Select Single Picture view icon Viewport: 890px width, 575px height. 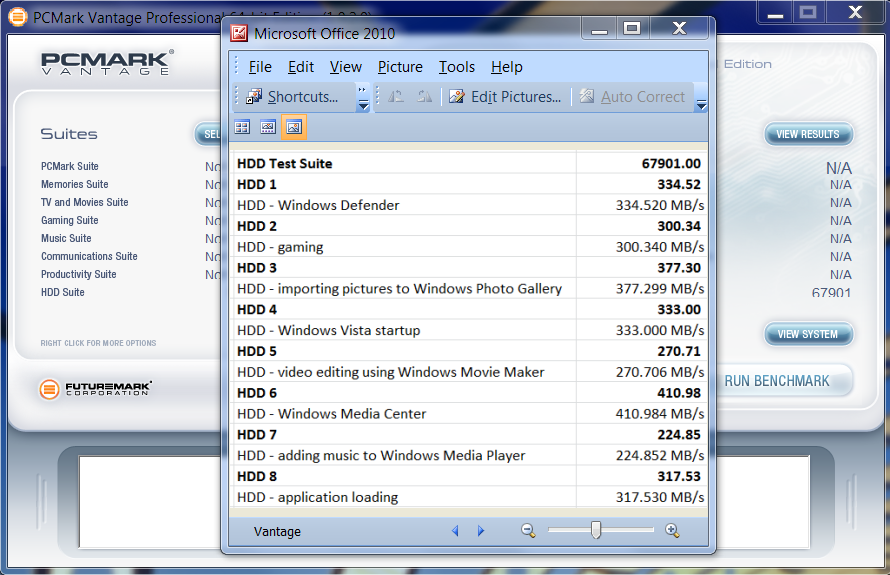coord(294,127)
